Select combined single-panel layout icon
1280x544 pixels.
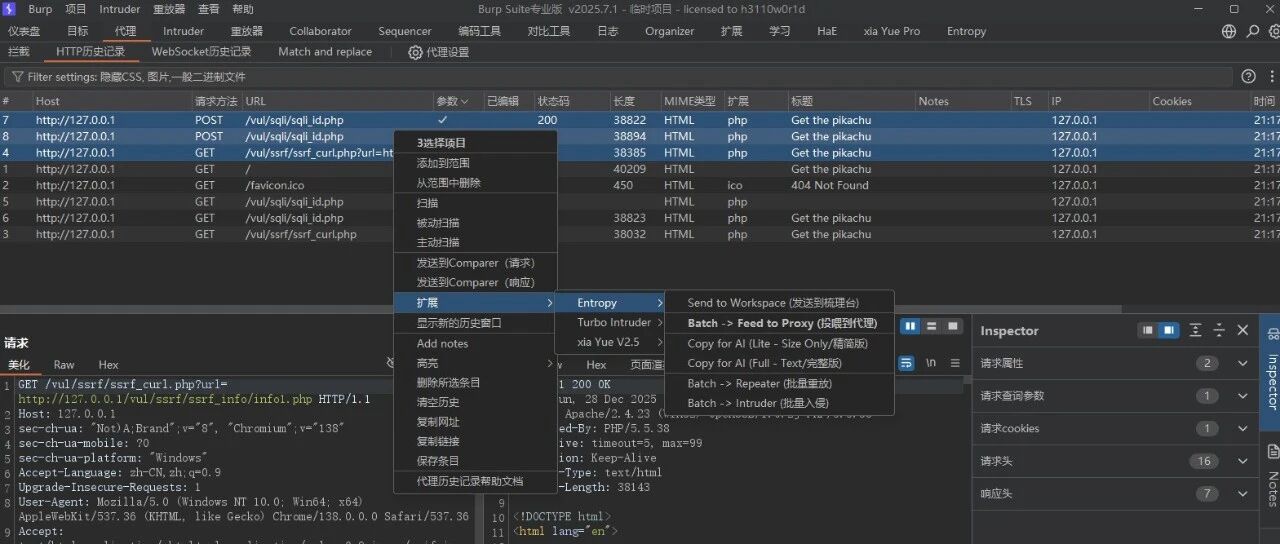[953, 326]
